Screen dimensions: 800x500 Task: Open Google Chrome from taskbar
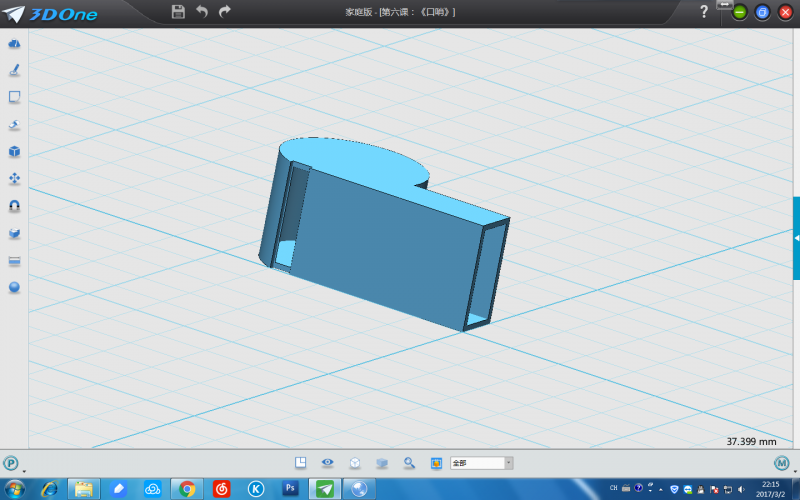pos(187,489)
